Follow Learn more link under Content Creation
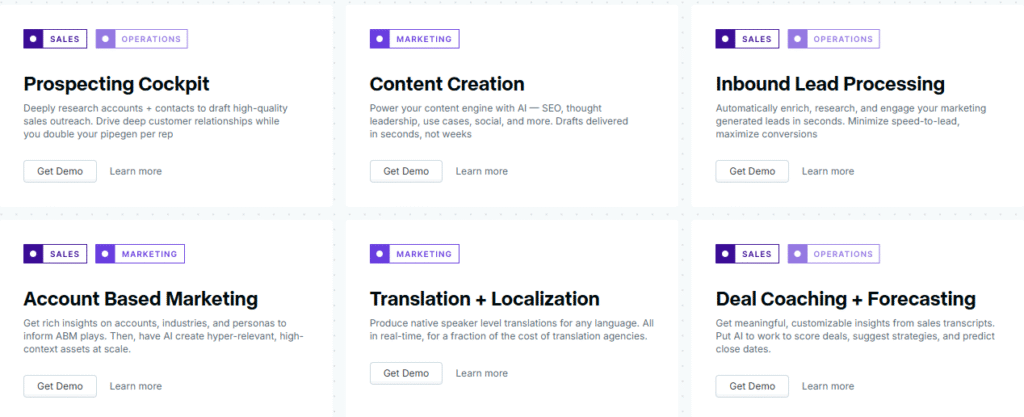The width and height of the screenshot is (1024, 417). coord(481,171)
